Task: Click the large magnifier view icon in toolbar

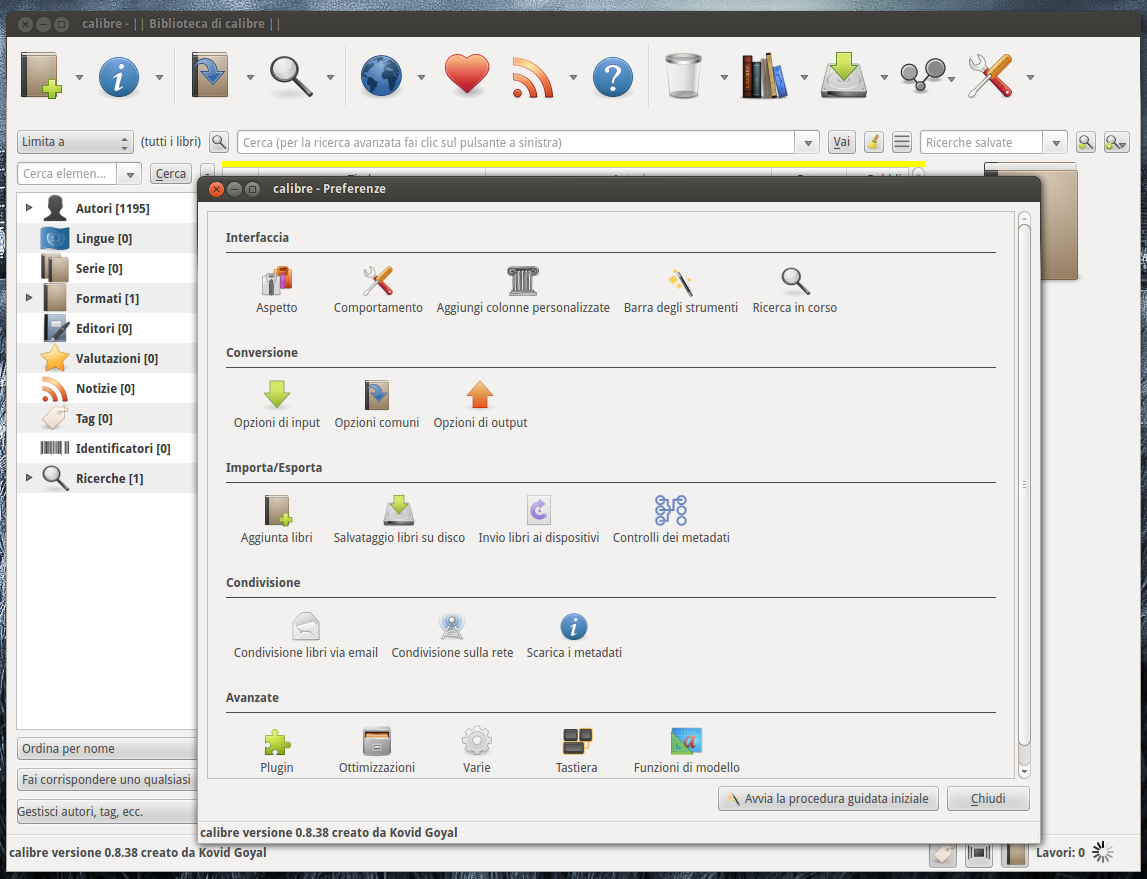Action: point(290,76)
